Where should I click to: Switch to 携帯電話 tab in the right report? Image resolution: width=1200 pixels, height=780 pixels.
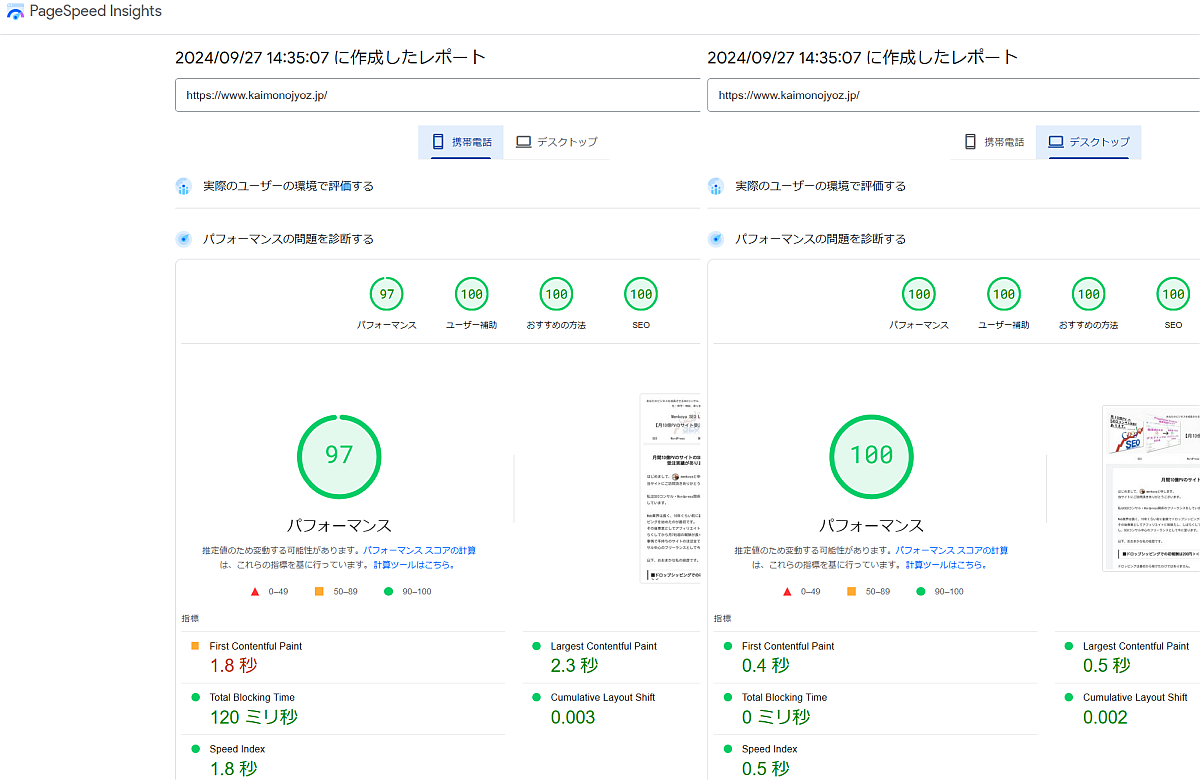pyautogui.click(x=993, y=142)
